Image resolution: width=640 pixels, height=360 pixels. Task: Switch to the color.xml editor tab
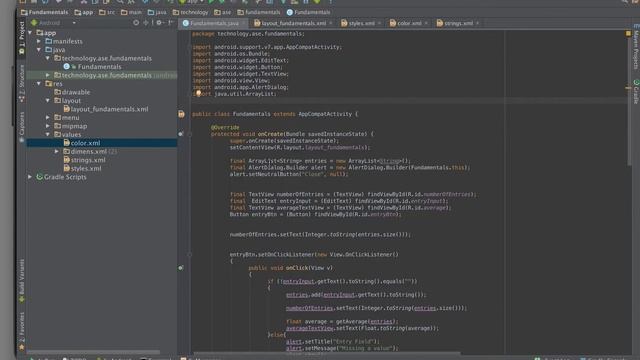(x=409, y=23)
